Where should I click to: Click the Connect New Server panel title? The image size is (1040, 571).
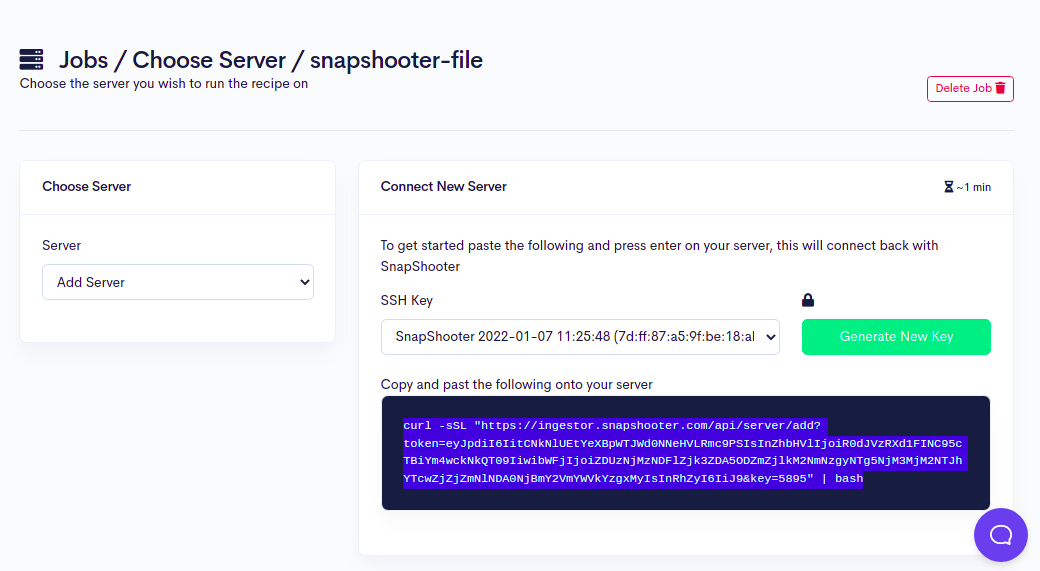pos(444,186)
